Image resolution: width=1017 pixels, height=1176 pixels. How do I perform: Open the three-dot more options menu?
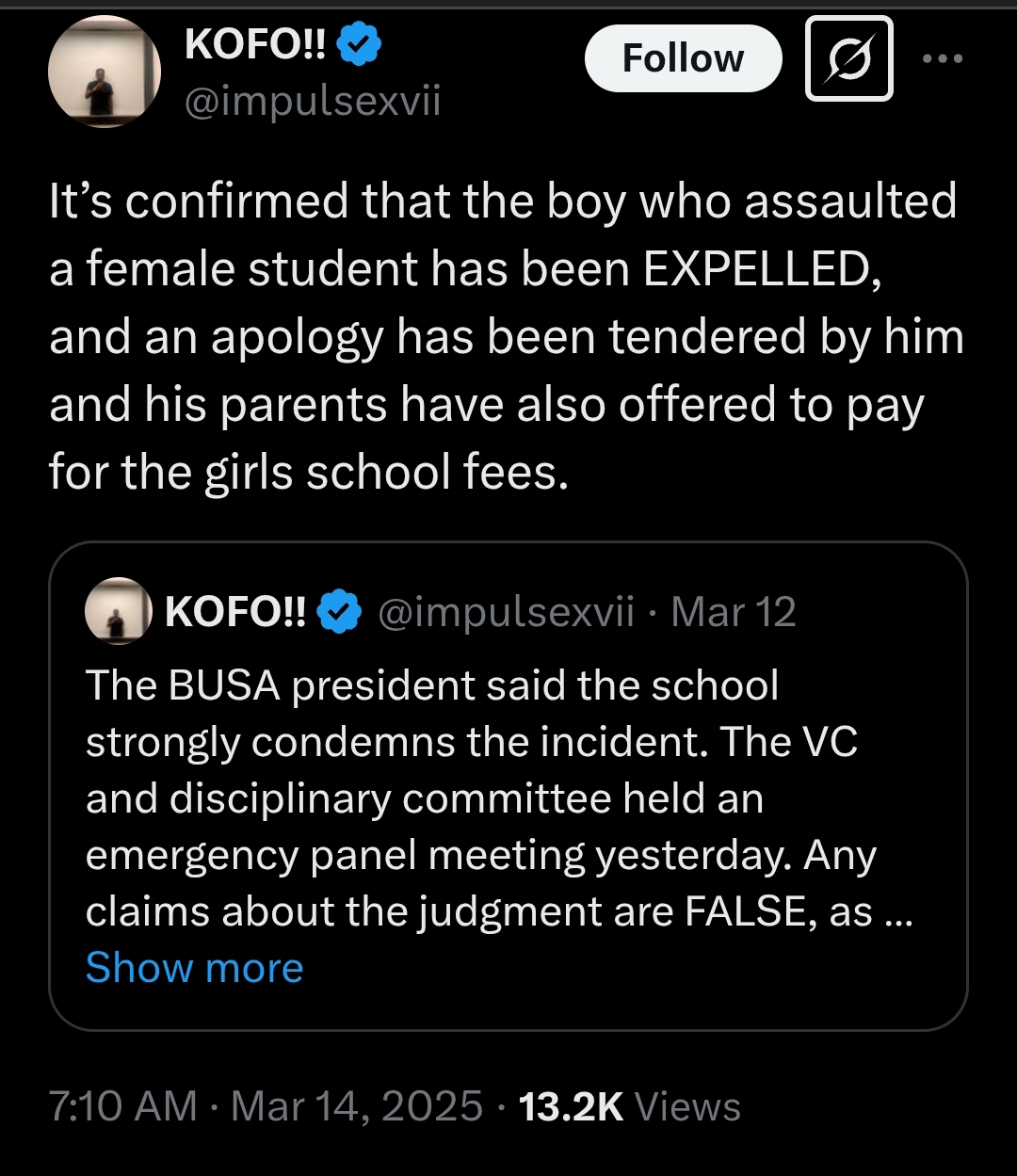pyautogui.click(x=943, y=58)
